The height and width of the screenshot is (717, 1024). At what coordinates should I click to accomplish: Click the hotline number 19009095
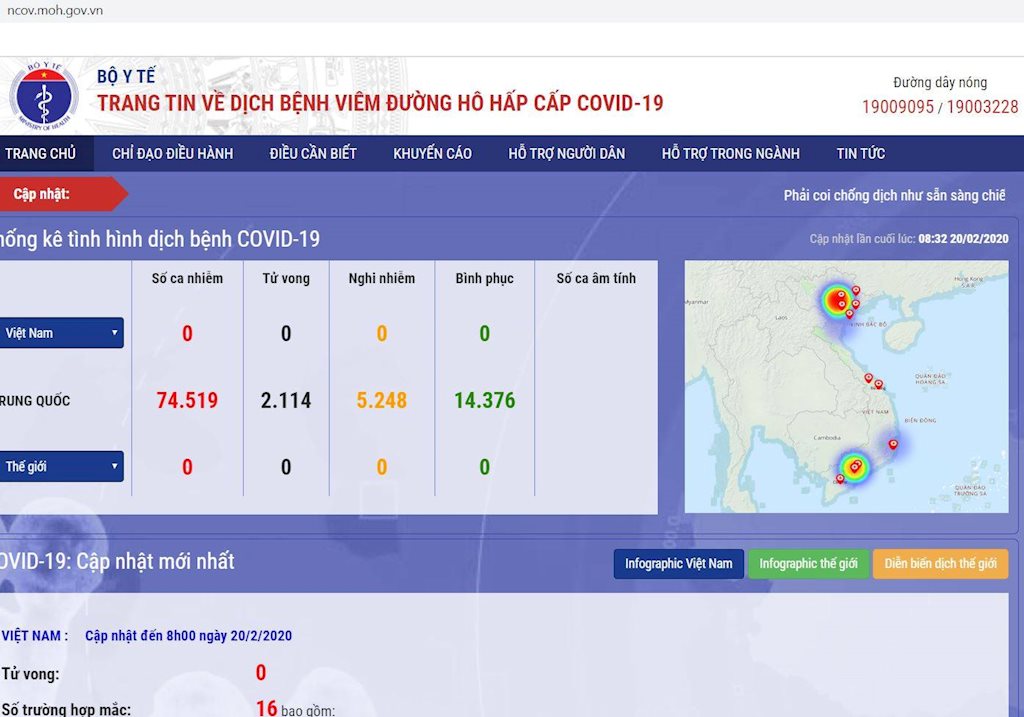897,107
